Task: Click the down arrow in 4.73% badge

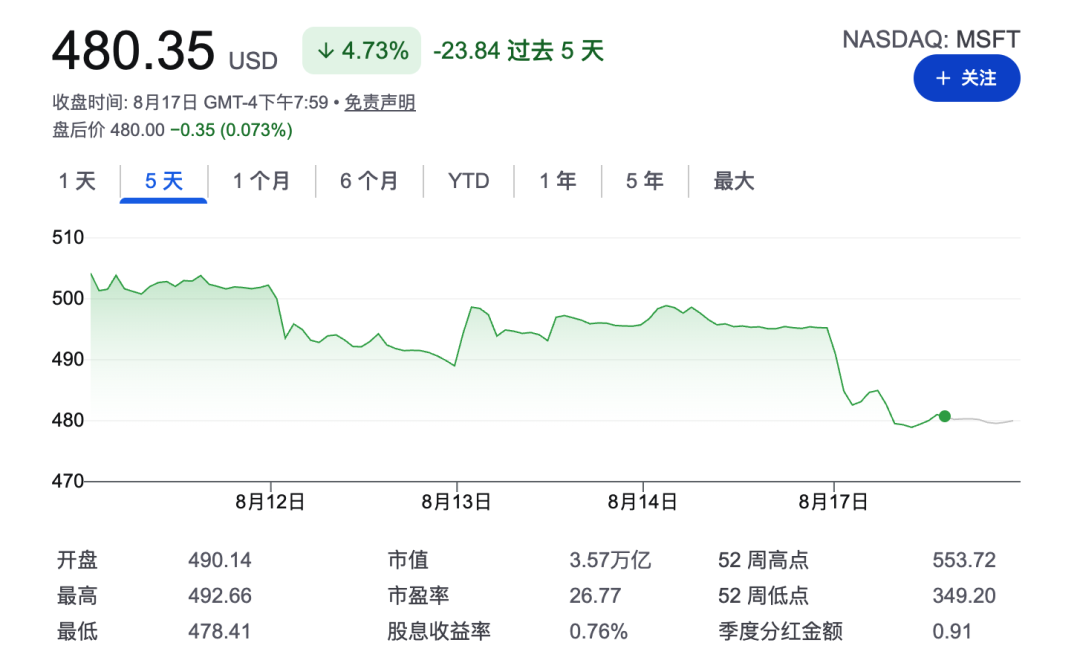Action: (x=326, y=51)
